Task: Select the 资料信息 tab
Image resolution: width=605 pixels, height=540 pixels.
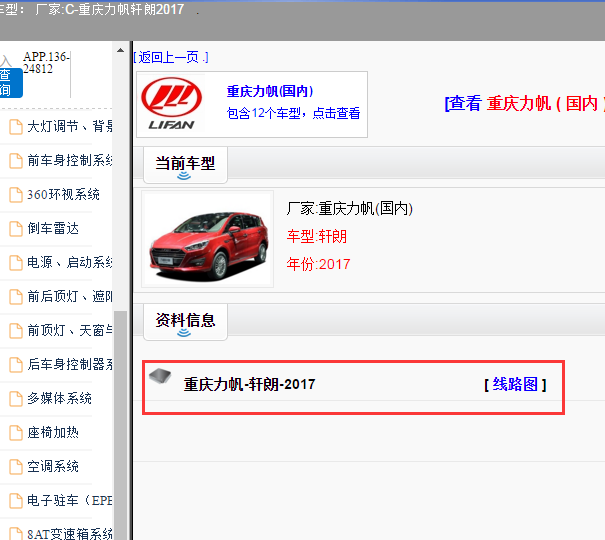Action: tap(185, 322)
